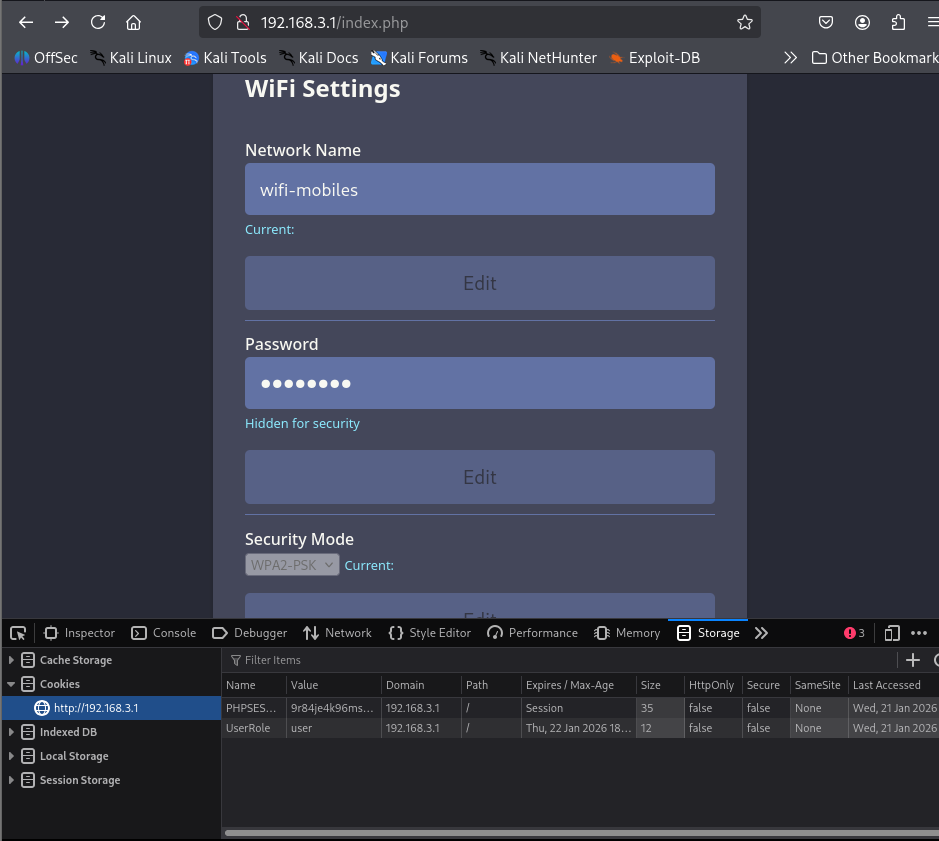Expand the Cache Storage tree node
Viewport: 939px width, 841px height.
tap(12, 660)
